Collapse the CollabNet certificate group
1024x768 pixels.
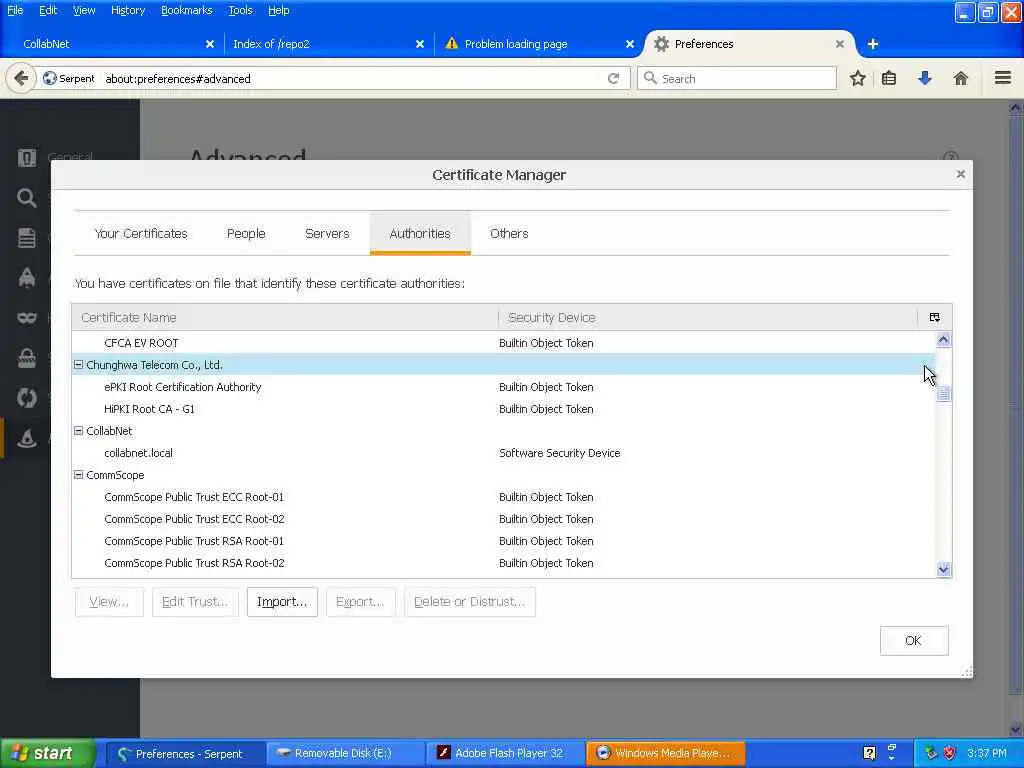(x=78, y=430)
